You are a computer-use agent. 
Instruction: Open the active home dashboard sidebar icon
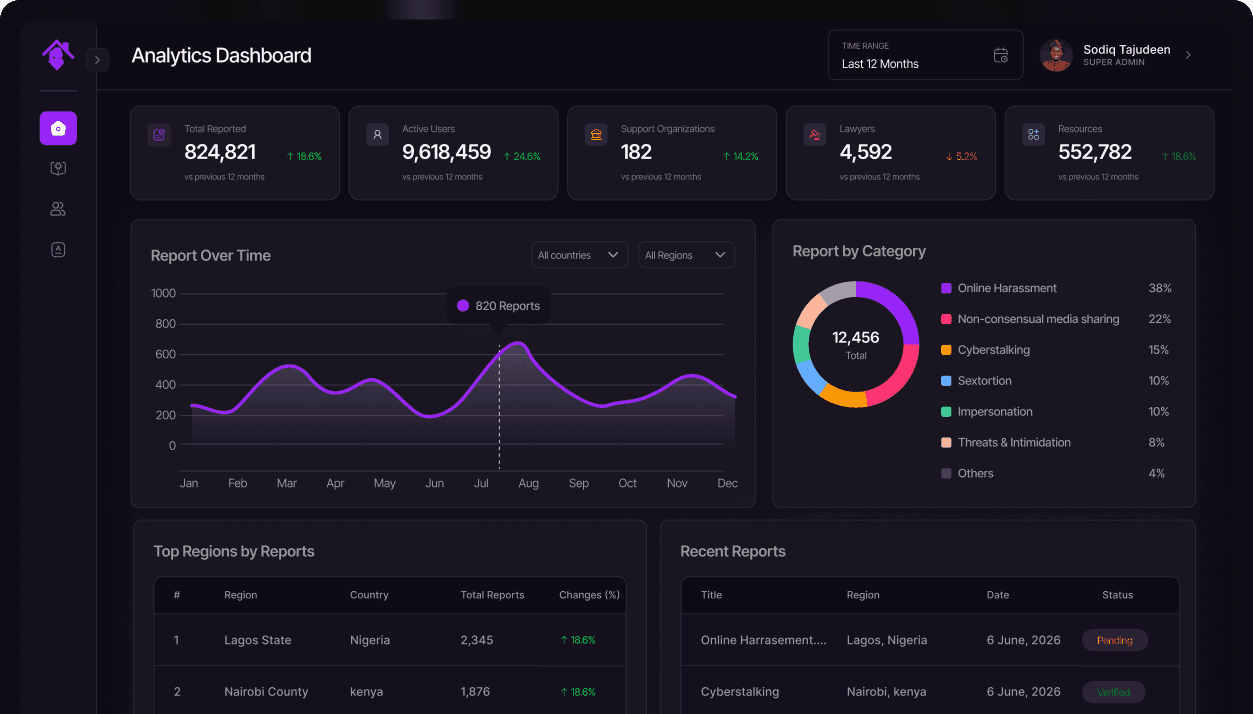click(x=58, y=128)
